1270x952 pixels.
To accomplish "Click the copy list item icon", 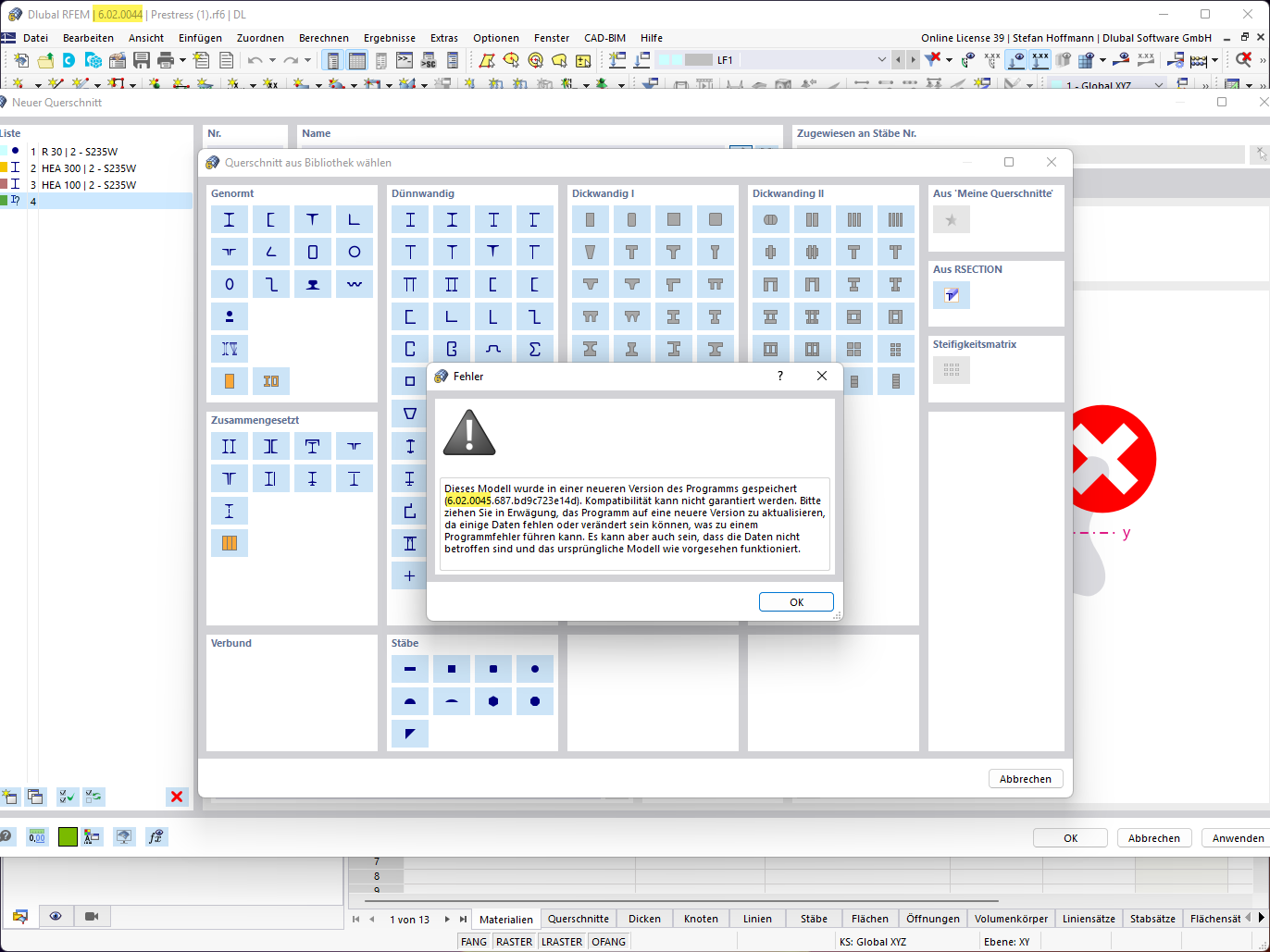I will pyautogui.click(x=35, y=797).
